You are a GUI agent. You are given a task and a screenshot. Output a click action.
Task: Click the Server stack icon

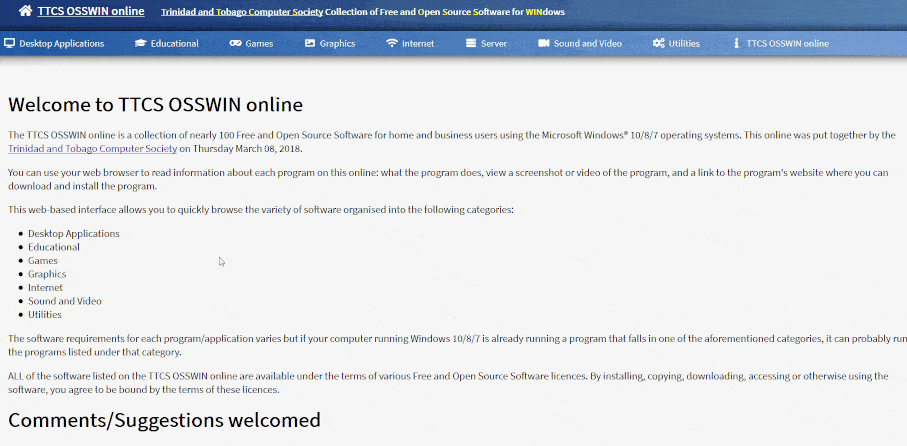pos(470,43)
